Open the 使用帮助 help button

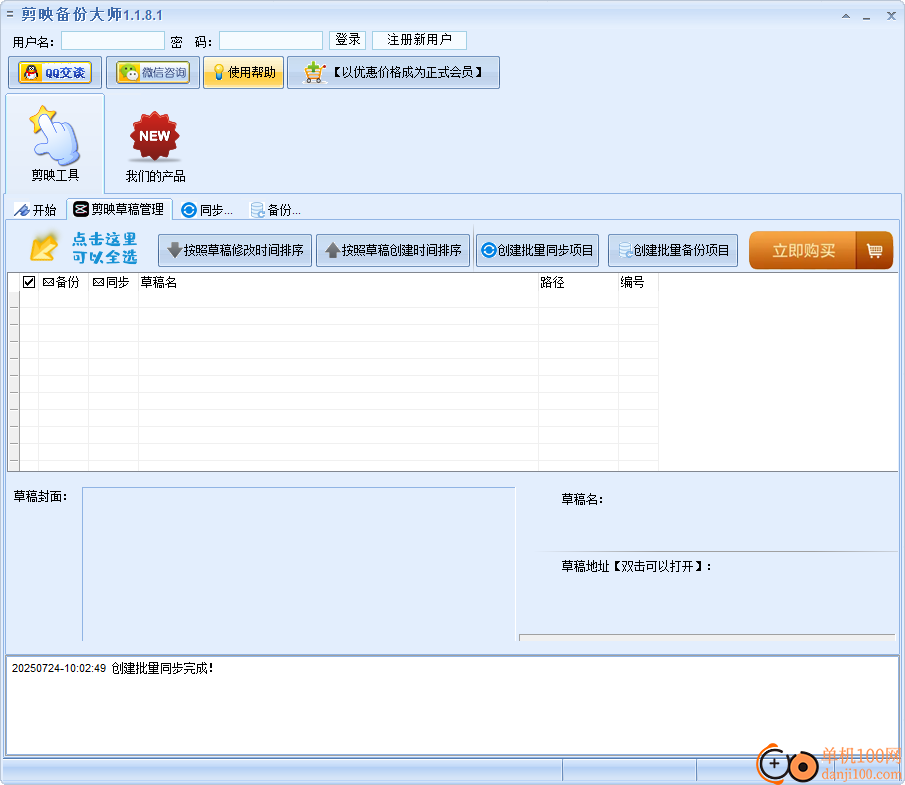point(244,73)
